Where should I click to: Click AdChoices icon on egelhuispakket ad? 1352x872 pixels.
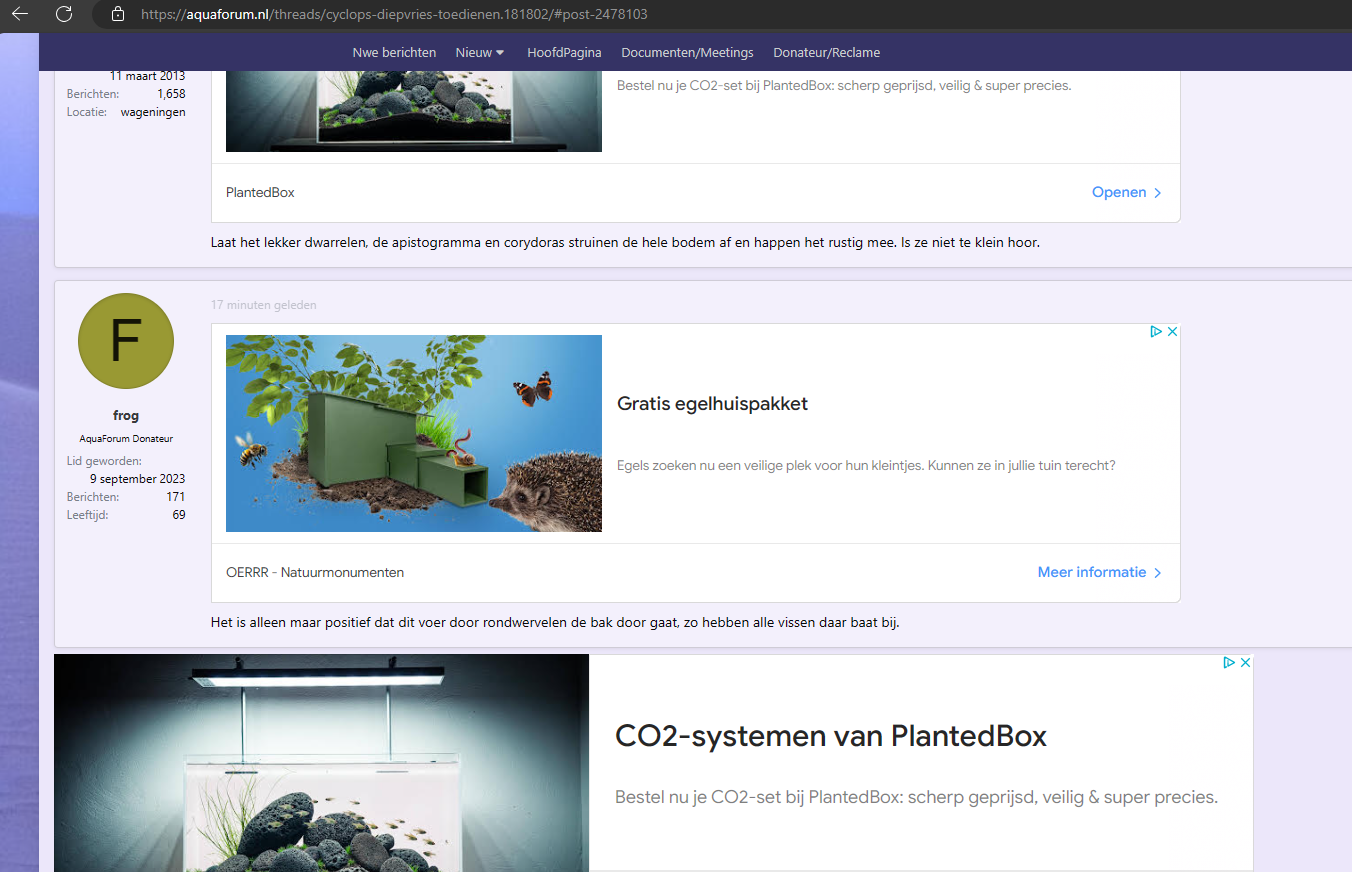[x=1155, y=332]
